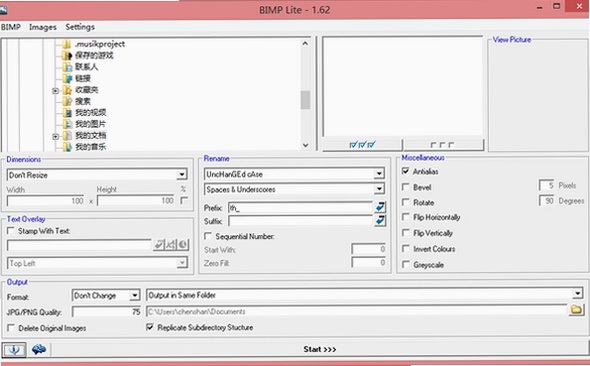Enable the Greyscale checkbox
Viewport: 590px width, 366px height.
(x=406, y=264)
